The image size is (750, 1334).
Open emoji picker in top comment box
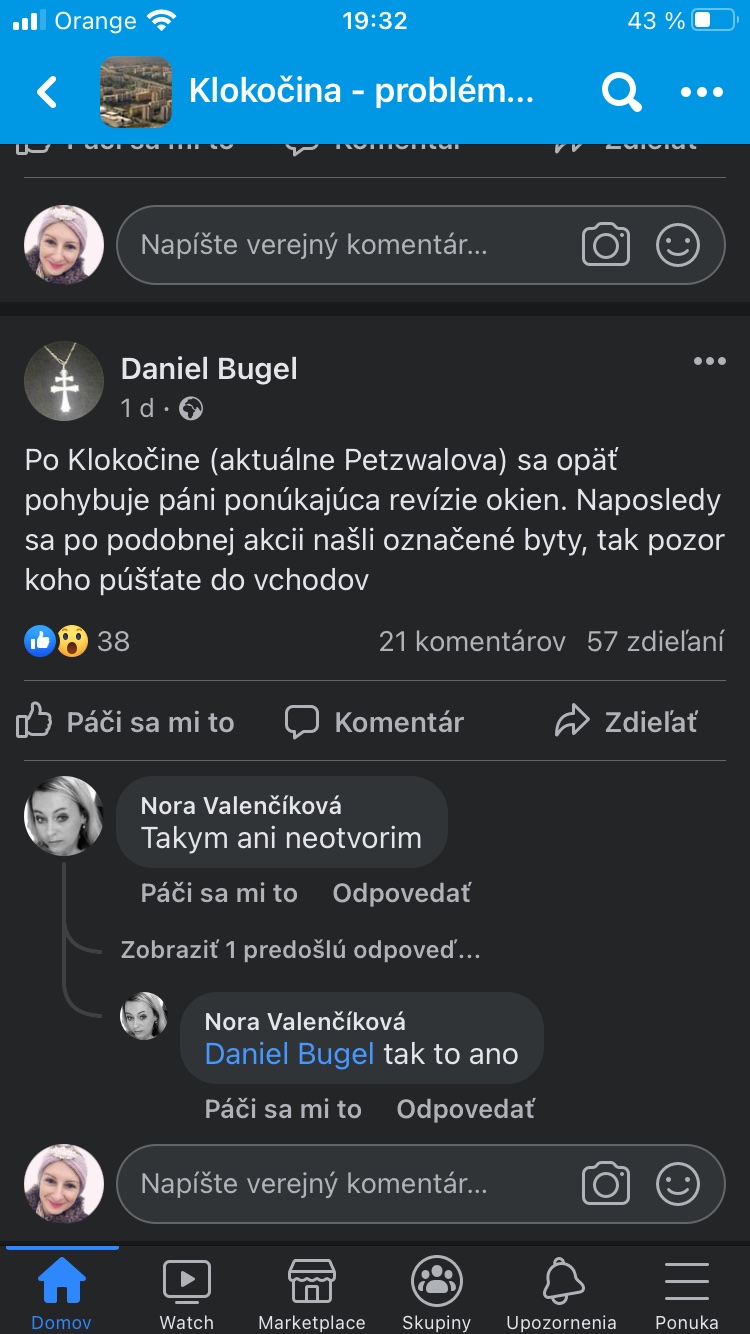[677, 245]
